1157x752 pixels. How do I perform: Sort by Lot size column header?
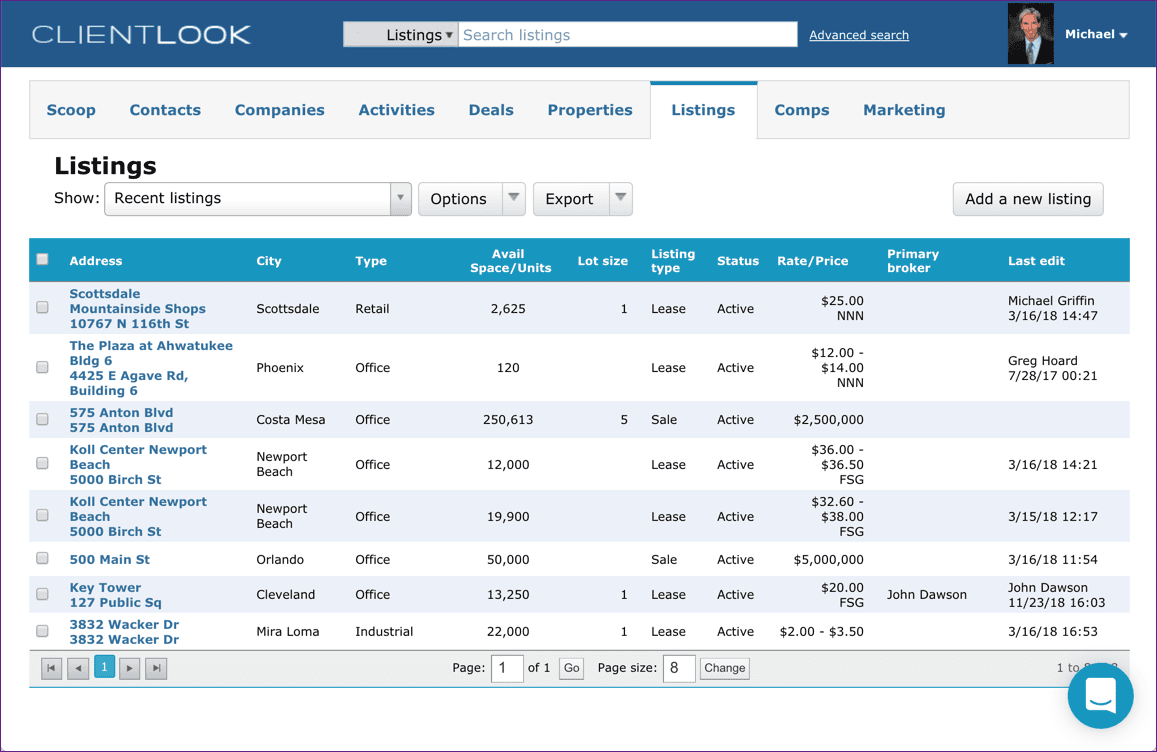(x=602, y=261)
